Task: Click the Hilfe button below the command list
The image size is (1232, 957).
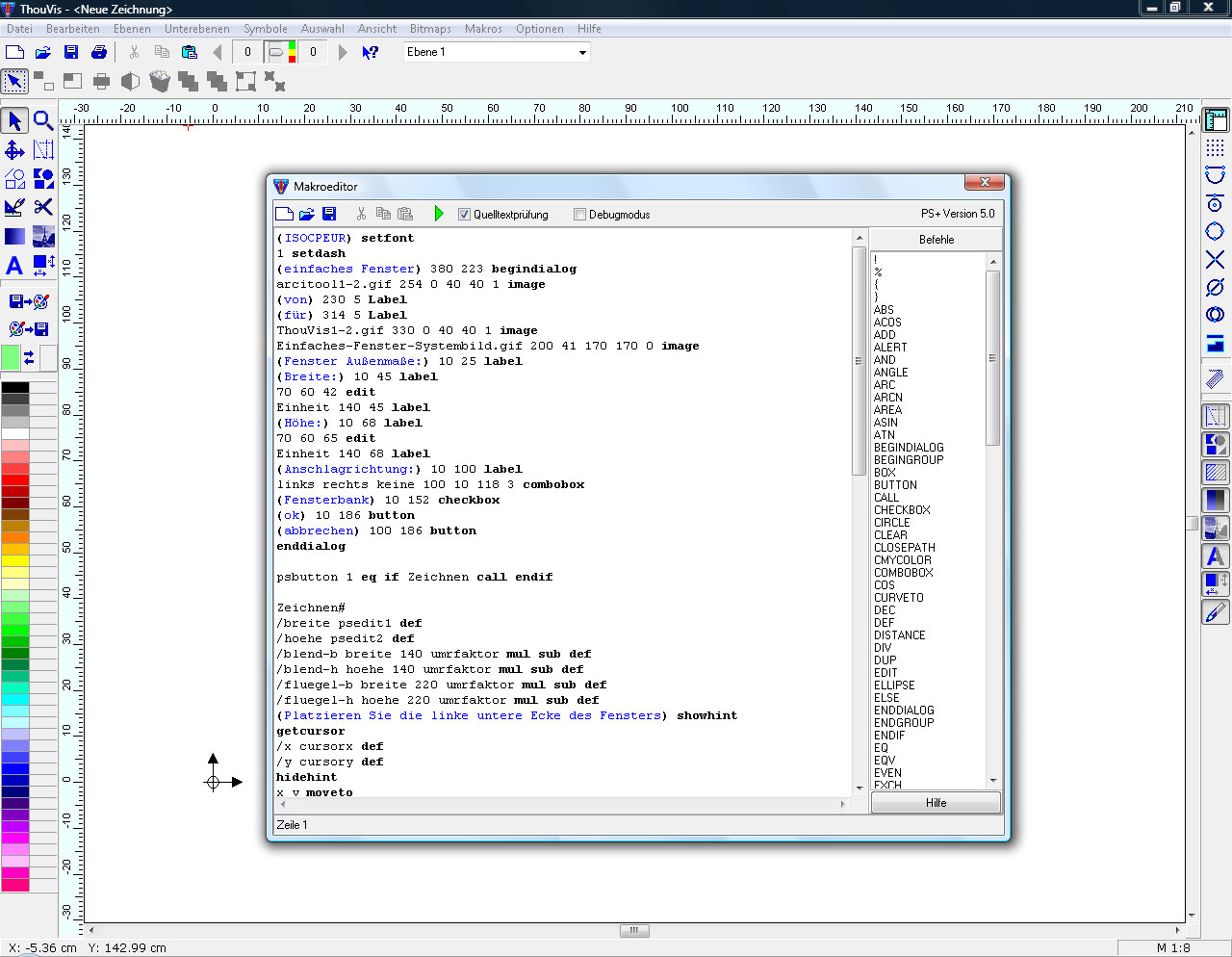Action: [x=936, y=803]
